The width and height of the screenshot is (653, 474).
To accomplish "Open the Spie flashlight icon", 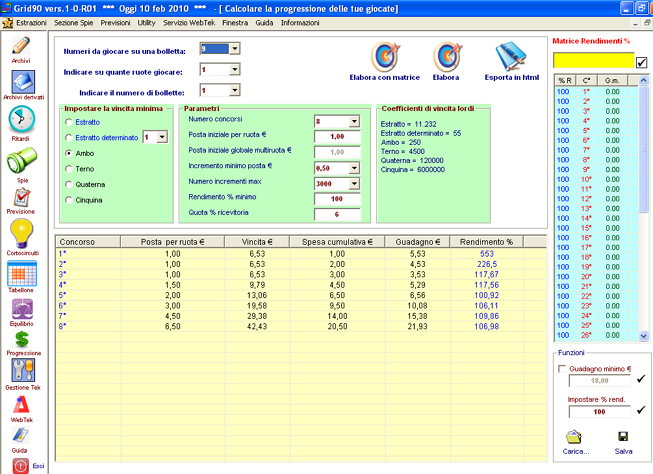I will (x=22, y=161).
